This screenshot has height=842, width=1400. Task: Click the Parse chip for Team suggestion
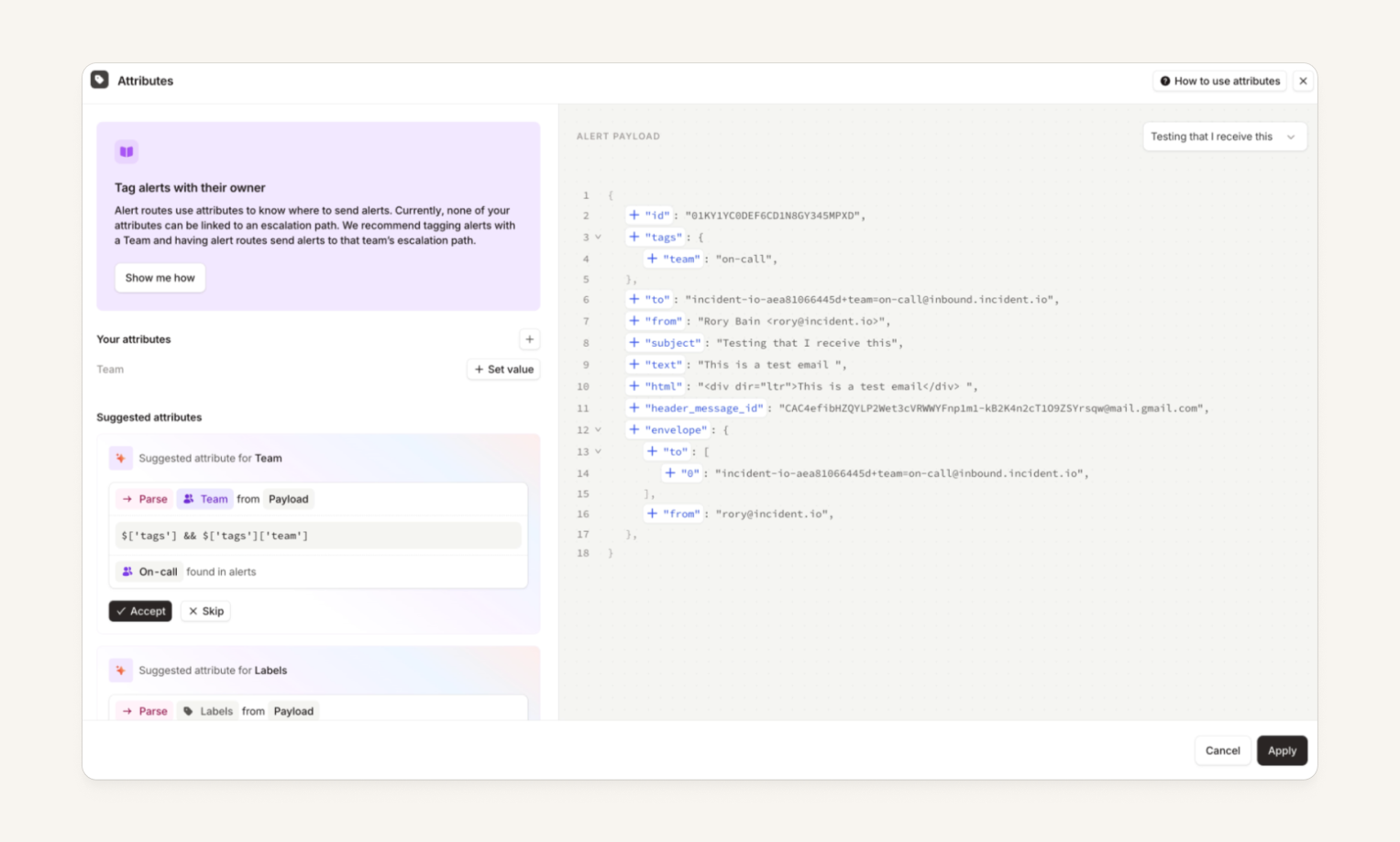click(144, 499)
